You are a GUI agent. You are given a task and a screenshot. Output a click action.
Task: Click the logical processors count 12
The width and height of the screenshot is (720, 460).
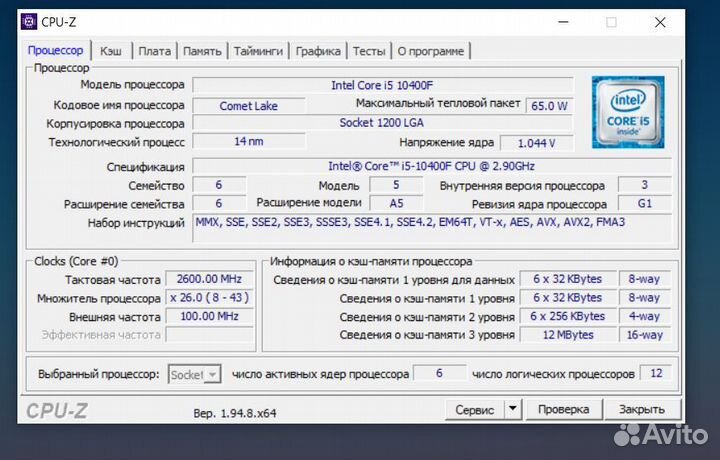click(656, 373)
